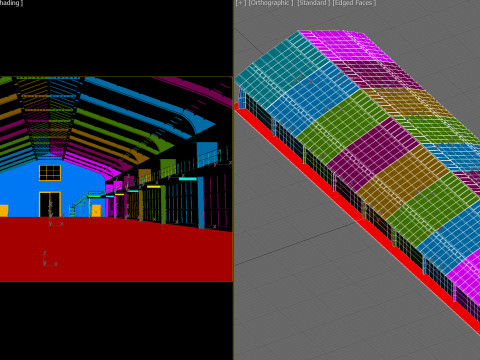This screenshot has width=480, height=360.
Task: Select the yellow-framed double door on blue wall
Action: [x=50, y=204]
